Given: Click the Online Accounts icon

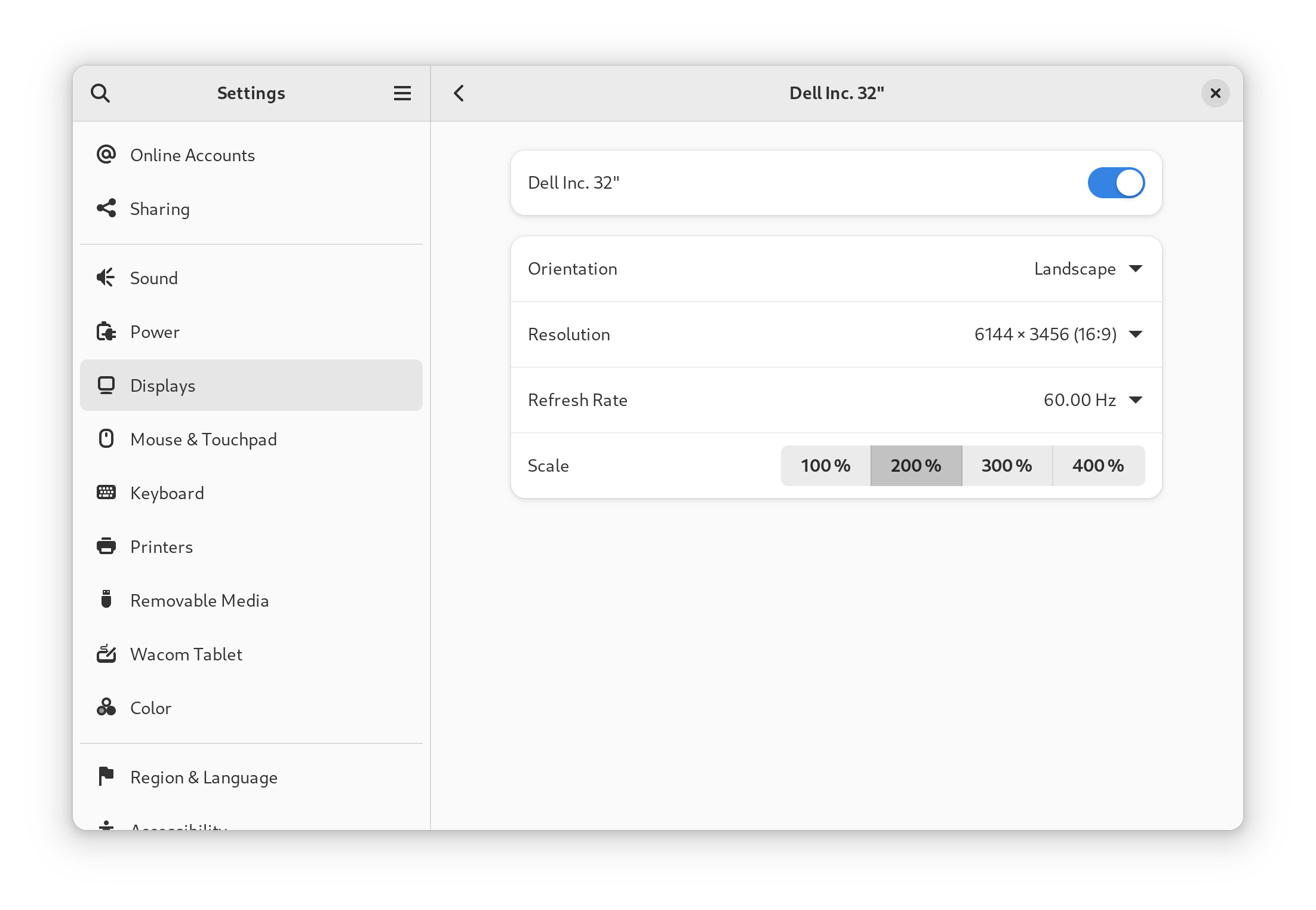Looking at the screenshot, I should (106, 154).
